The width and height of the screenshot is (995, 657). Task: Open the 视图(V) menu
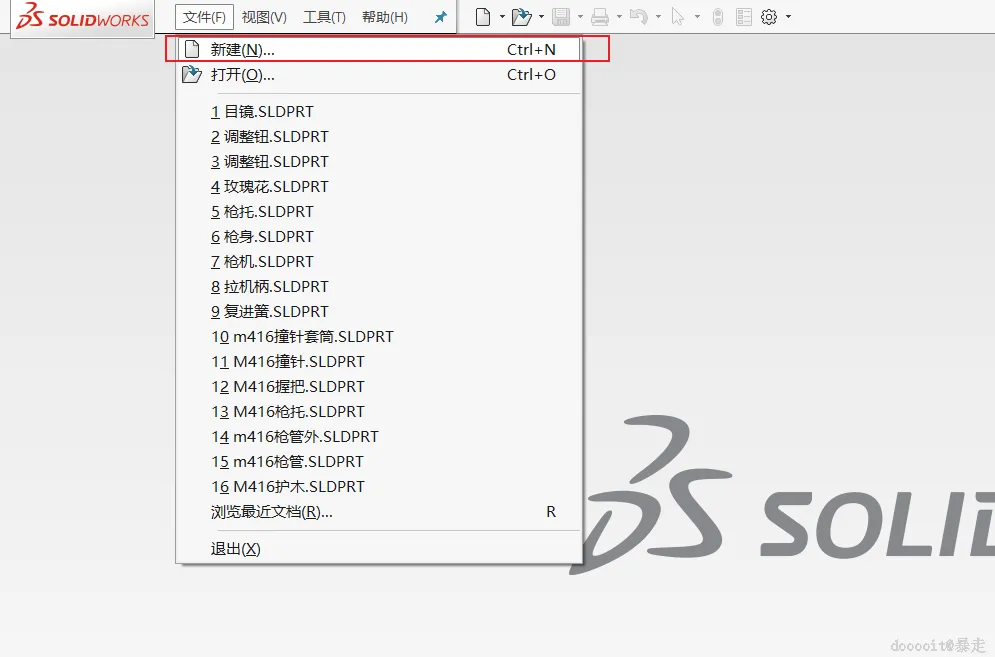coord(264,17)
